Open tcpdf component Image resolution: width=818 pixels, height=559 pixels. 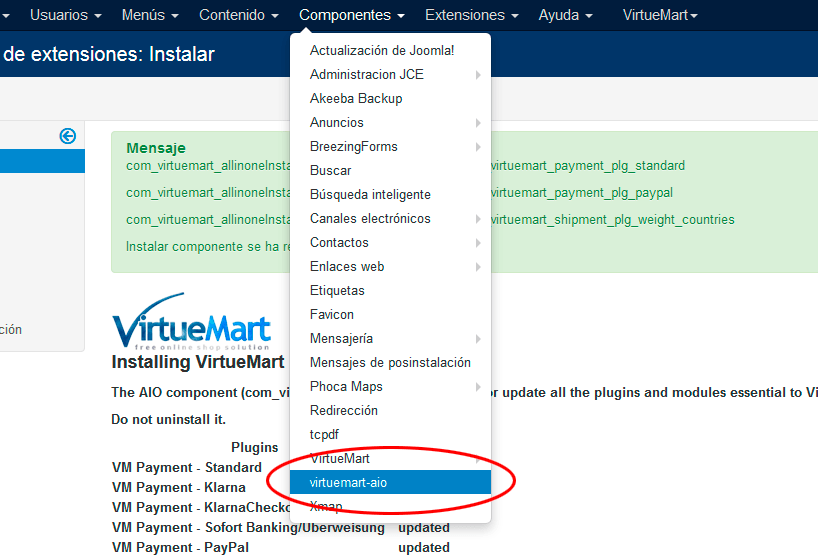pyautogui.click(x=390, y=434)
